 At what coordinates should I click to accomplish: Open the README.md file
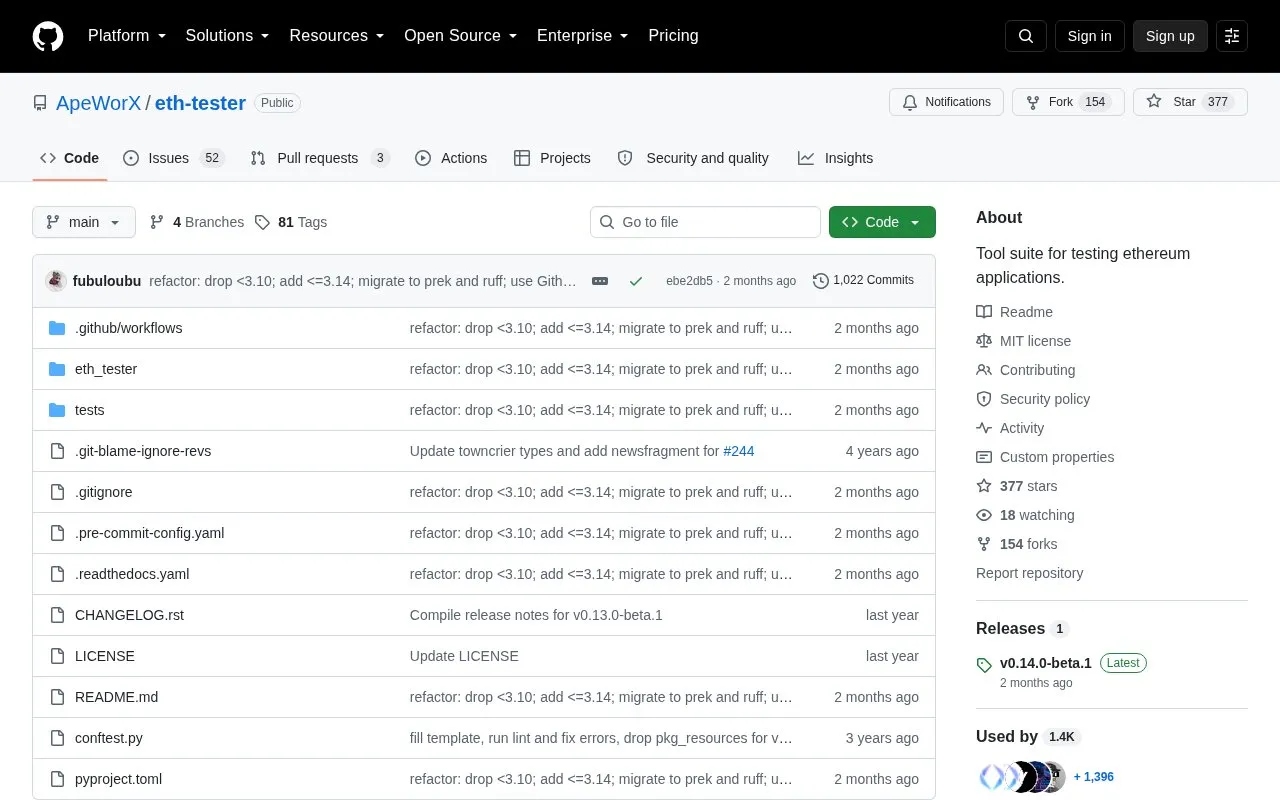(x=116, y=697)
